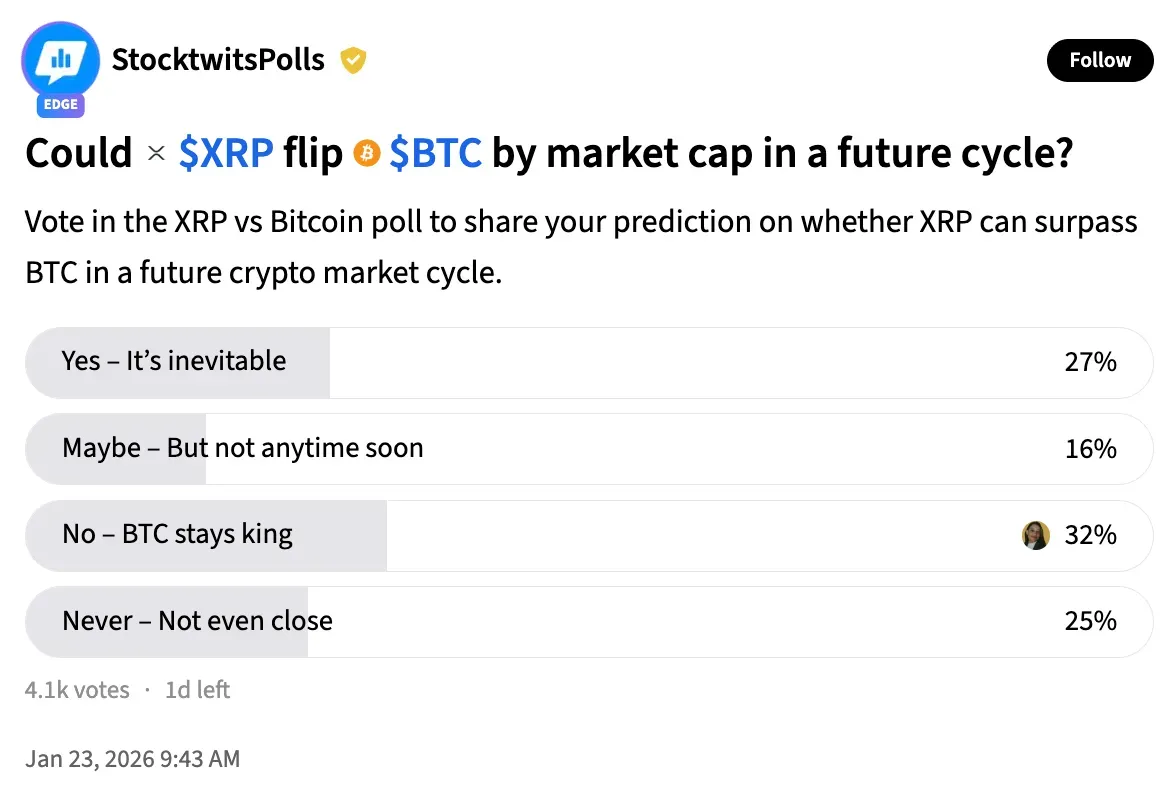Vote "Yes – It's inevitable"

(x=174, y=361)
